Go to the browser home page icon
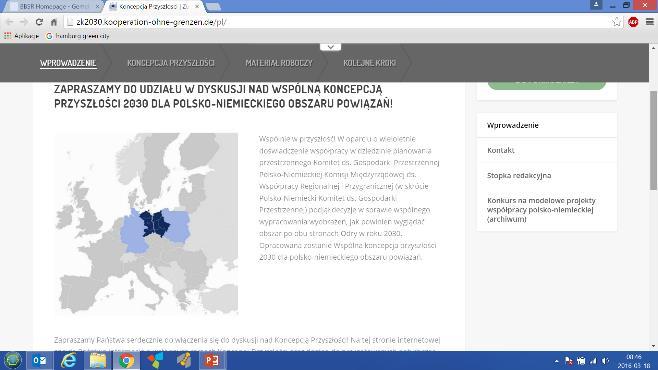The height and width of the screenshot is (370, 658). coord(54,22)
